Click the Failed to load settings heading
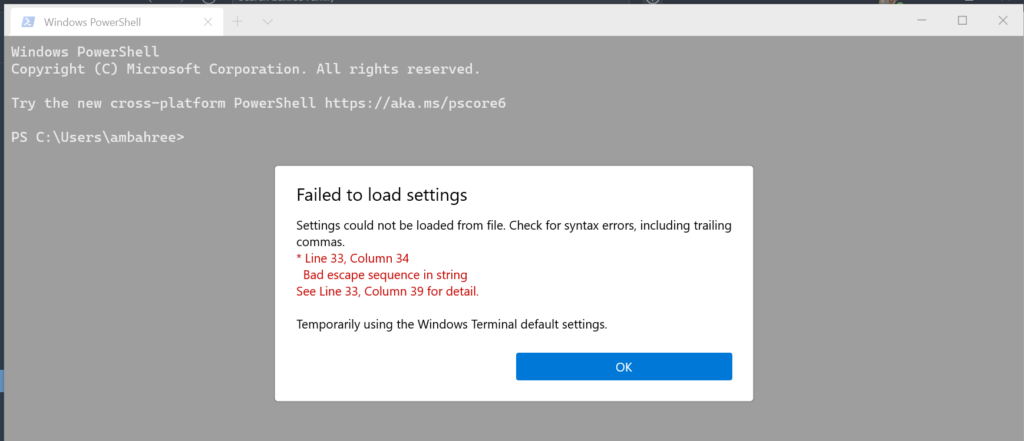 tap(382, 195)
